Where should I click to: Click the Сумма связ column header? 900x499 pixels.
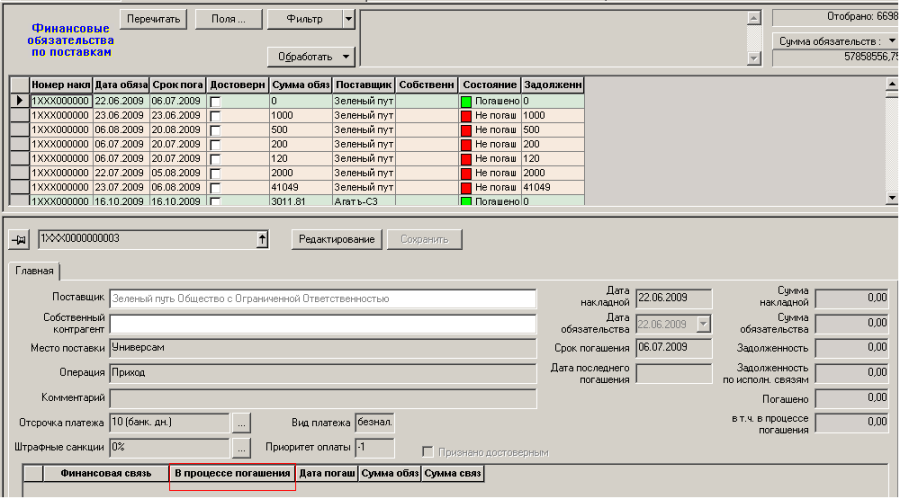(x=452, y=474)
